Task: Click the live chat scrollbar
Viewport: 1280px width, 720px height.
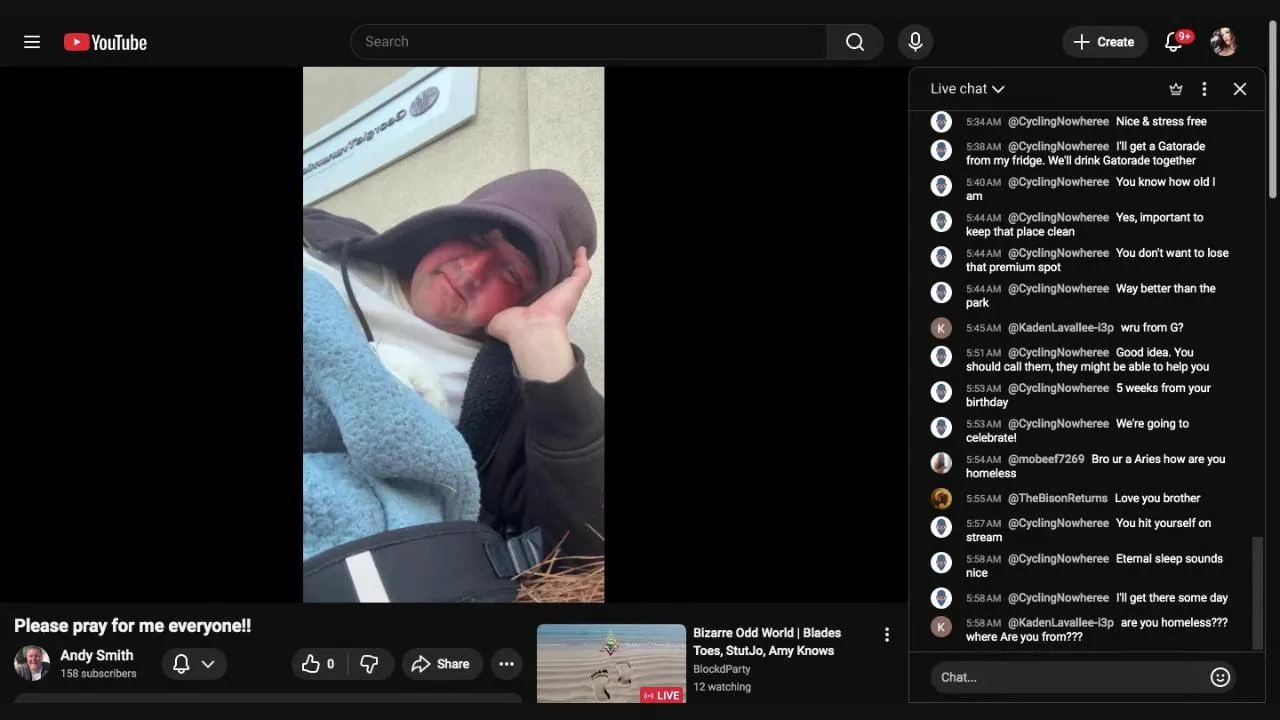Action: 1258,593
